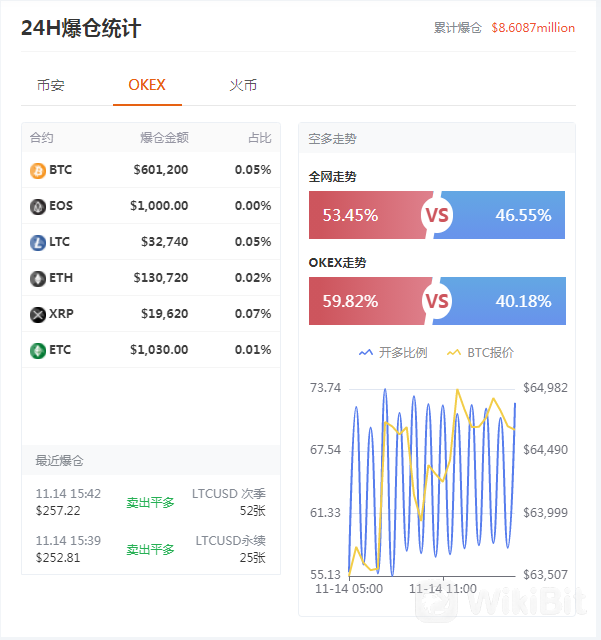The width and height of the screenshot is (601, 640).
Task: Click the 0.07% XRP share value
Action: click(x=253, y=313)
